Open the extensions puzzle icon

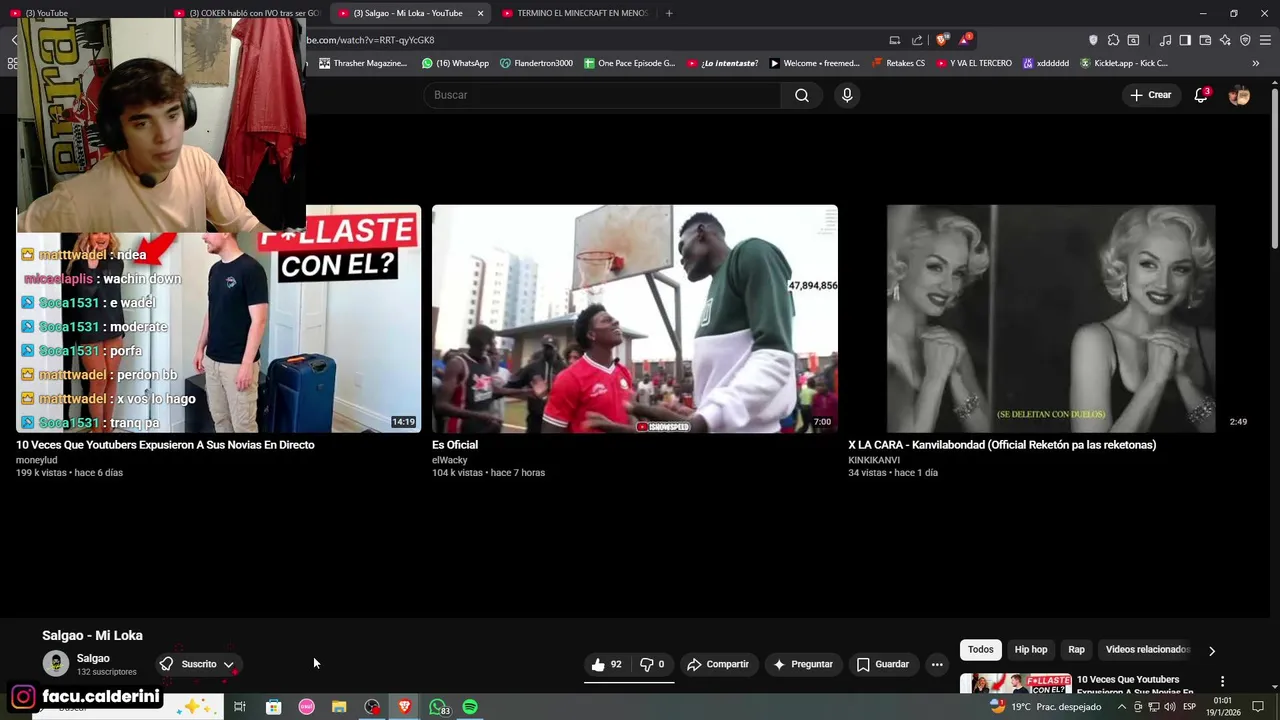point(1113,40)
